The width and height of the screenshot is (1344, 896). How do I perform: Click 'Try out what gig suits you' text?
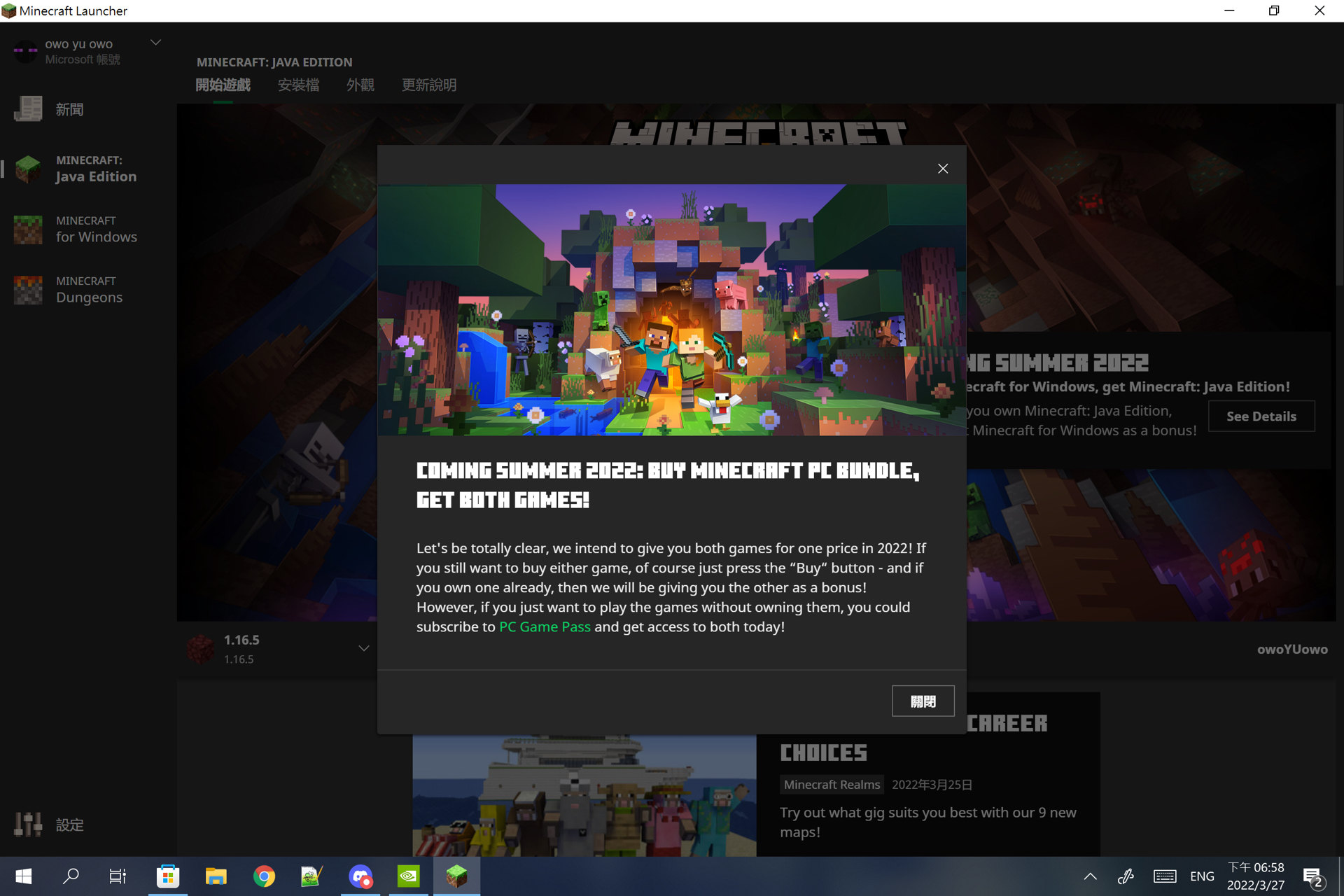point(928,822)
